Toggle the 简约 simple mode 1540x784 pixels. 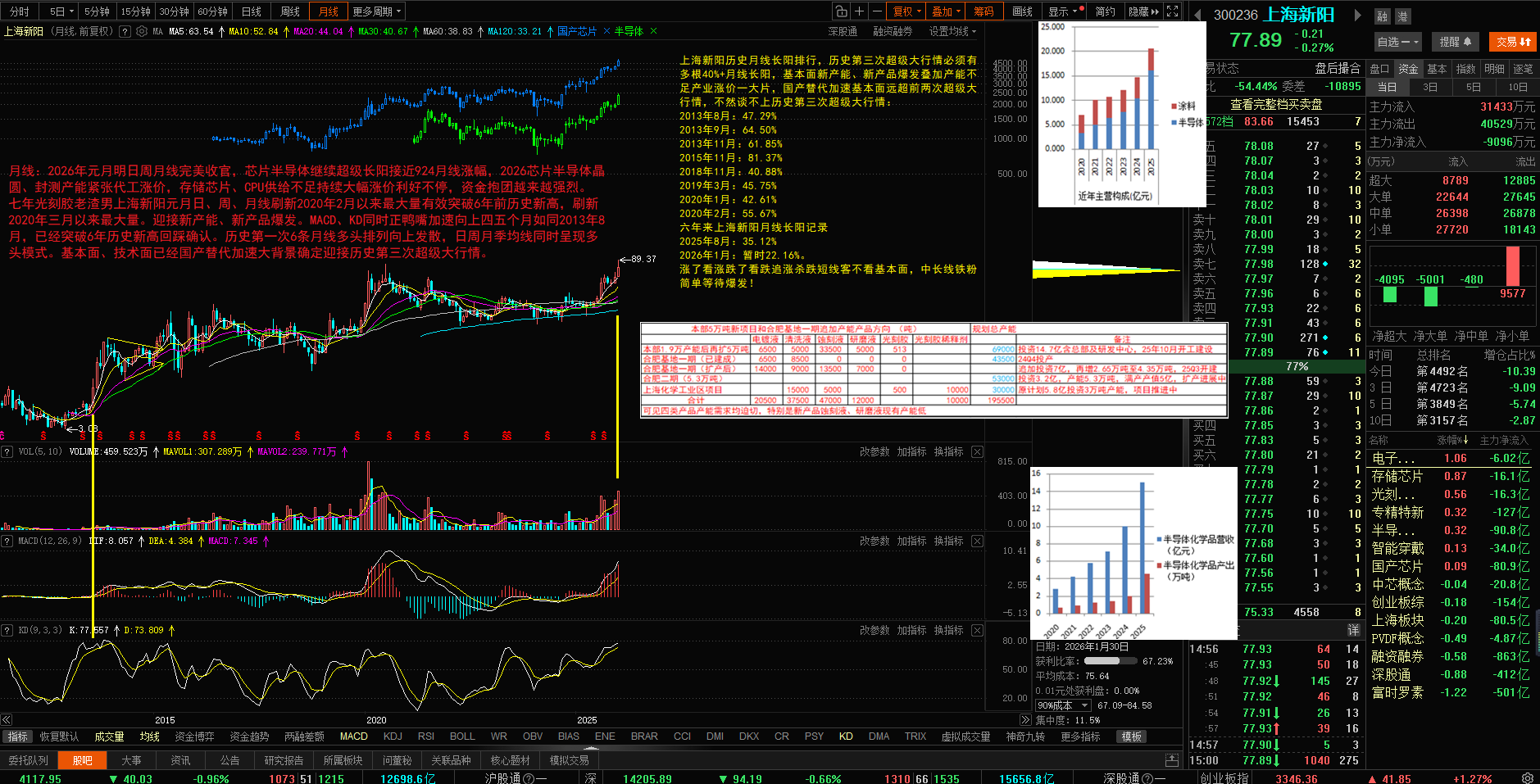[1105, 11]
